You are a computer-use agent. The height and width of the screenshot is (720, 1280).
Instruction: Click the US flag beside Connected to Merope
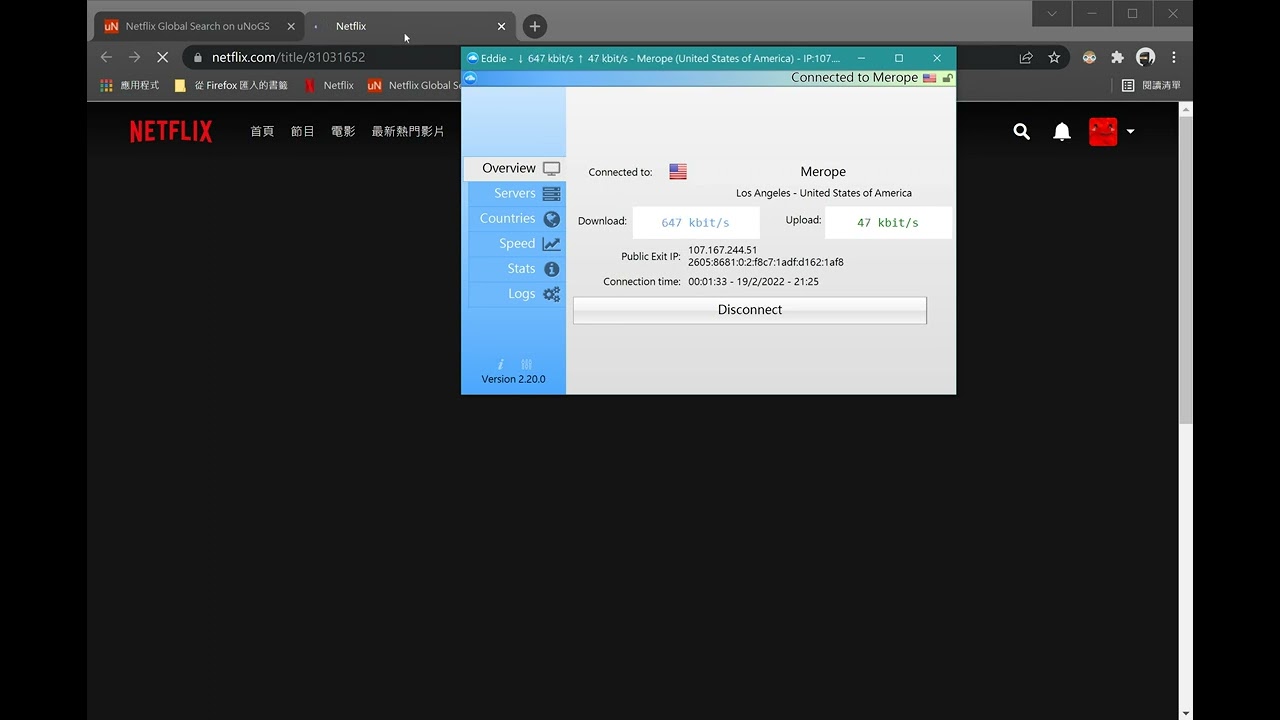point(930,78)
